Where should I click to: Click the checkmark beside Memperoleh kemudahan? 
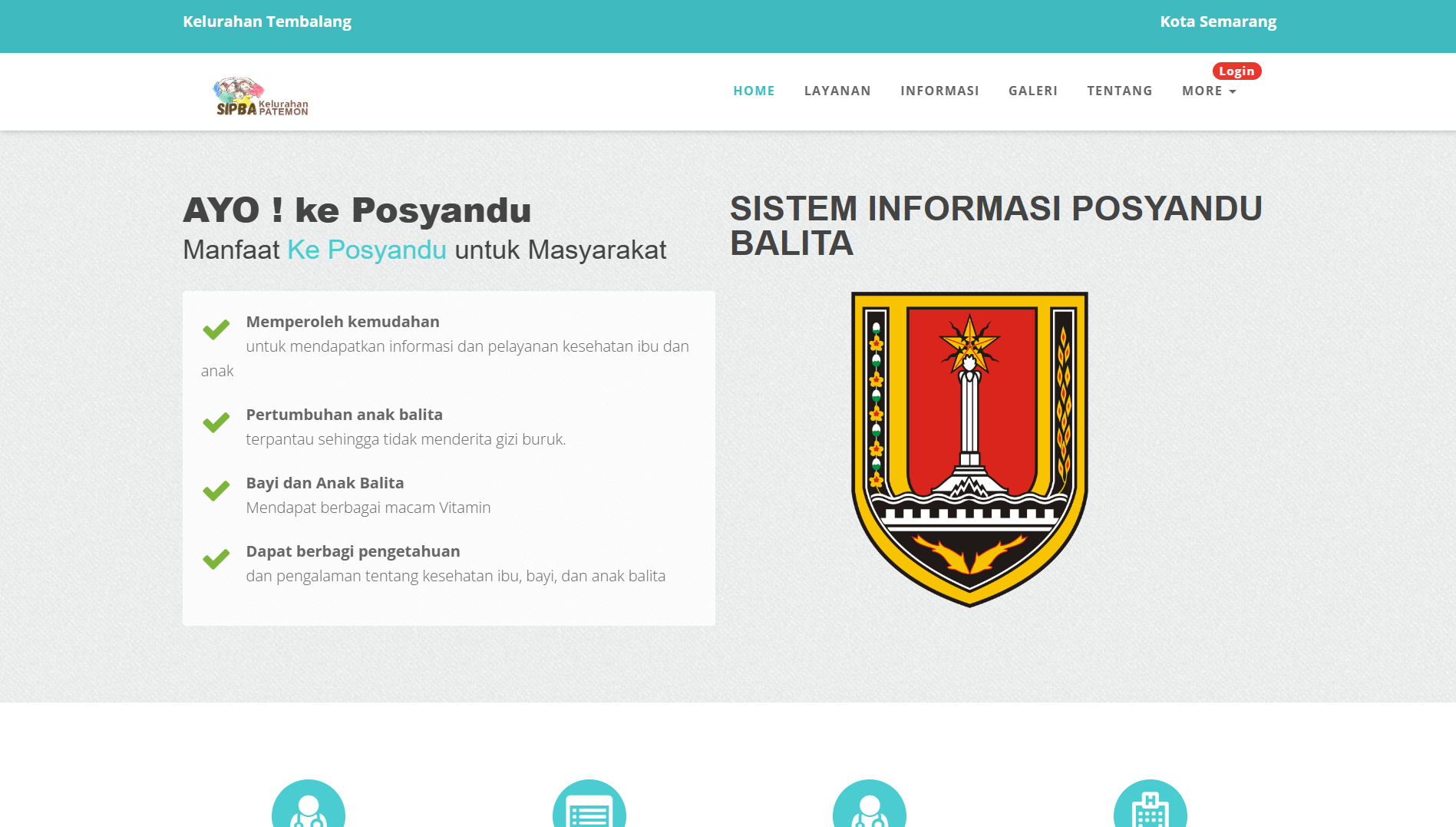pyautogui.click(x=216, y=329)
